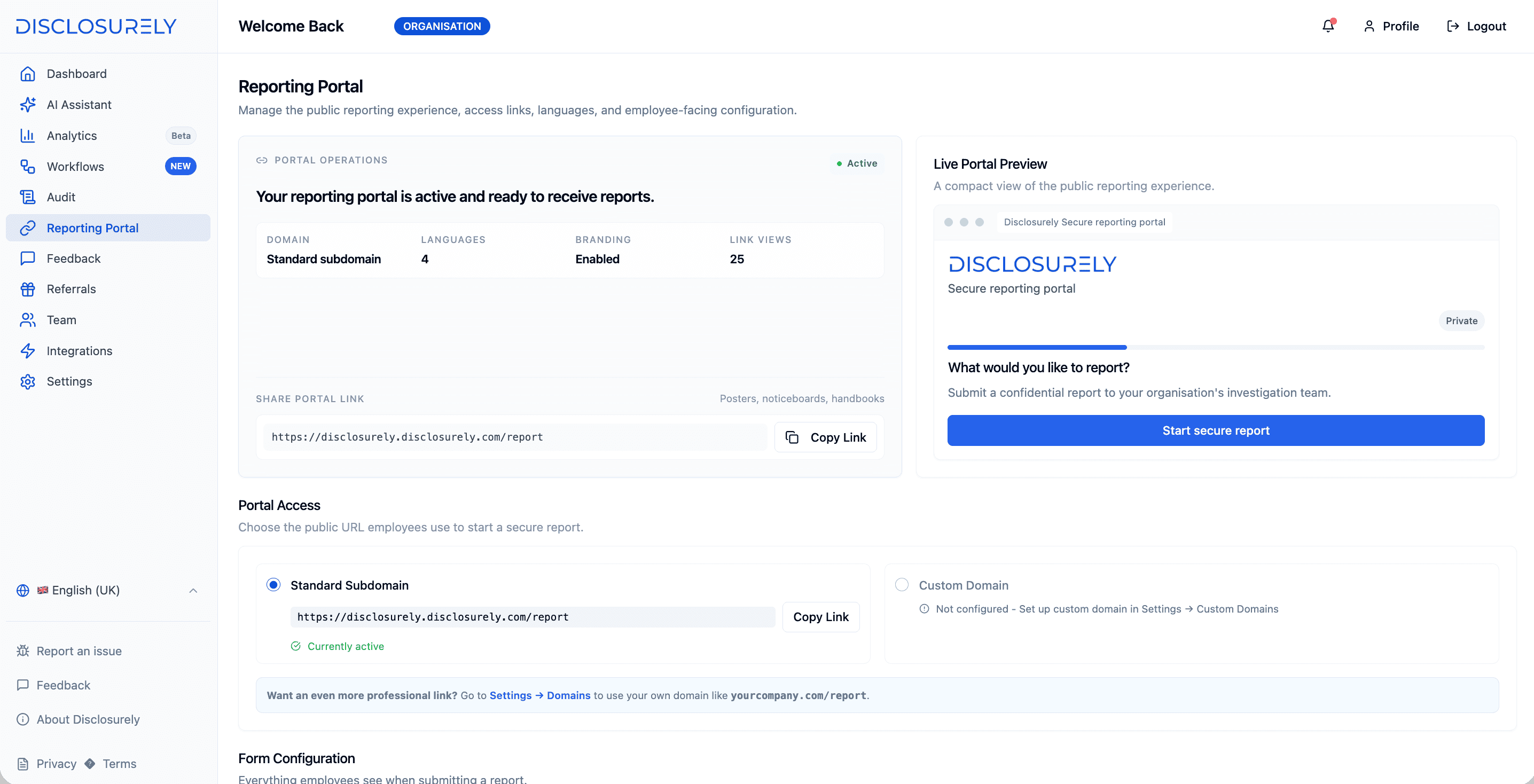Expand the English (UK) language selector
The width and height of the screenshot is (1534, 784).
tap(108, 591)
